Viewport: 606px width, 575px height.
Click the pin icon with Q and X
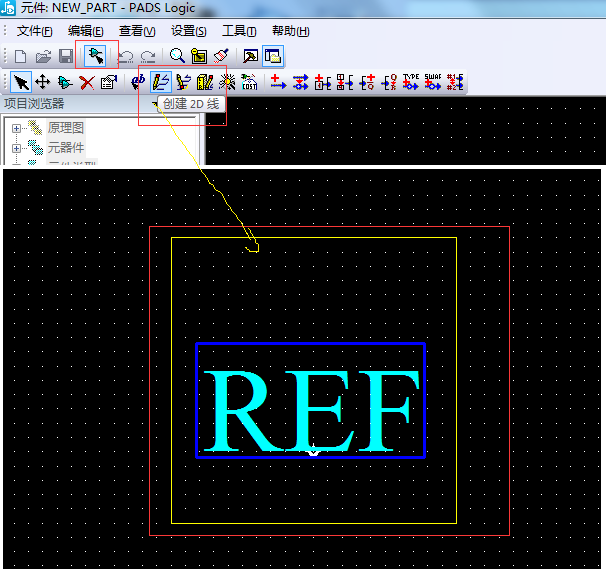point(389,82)
